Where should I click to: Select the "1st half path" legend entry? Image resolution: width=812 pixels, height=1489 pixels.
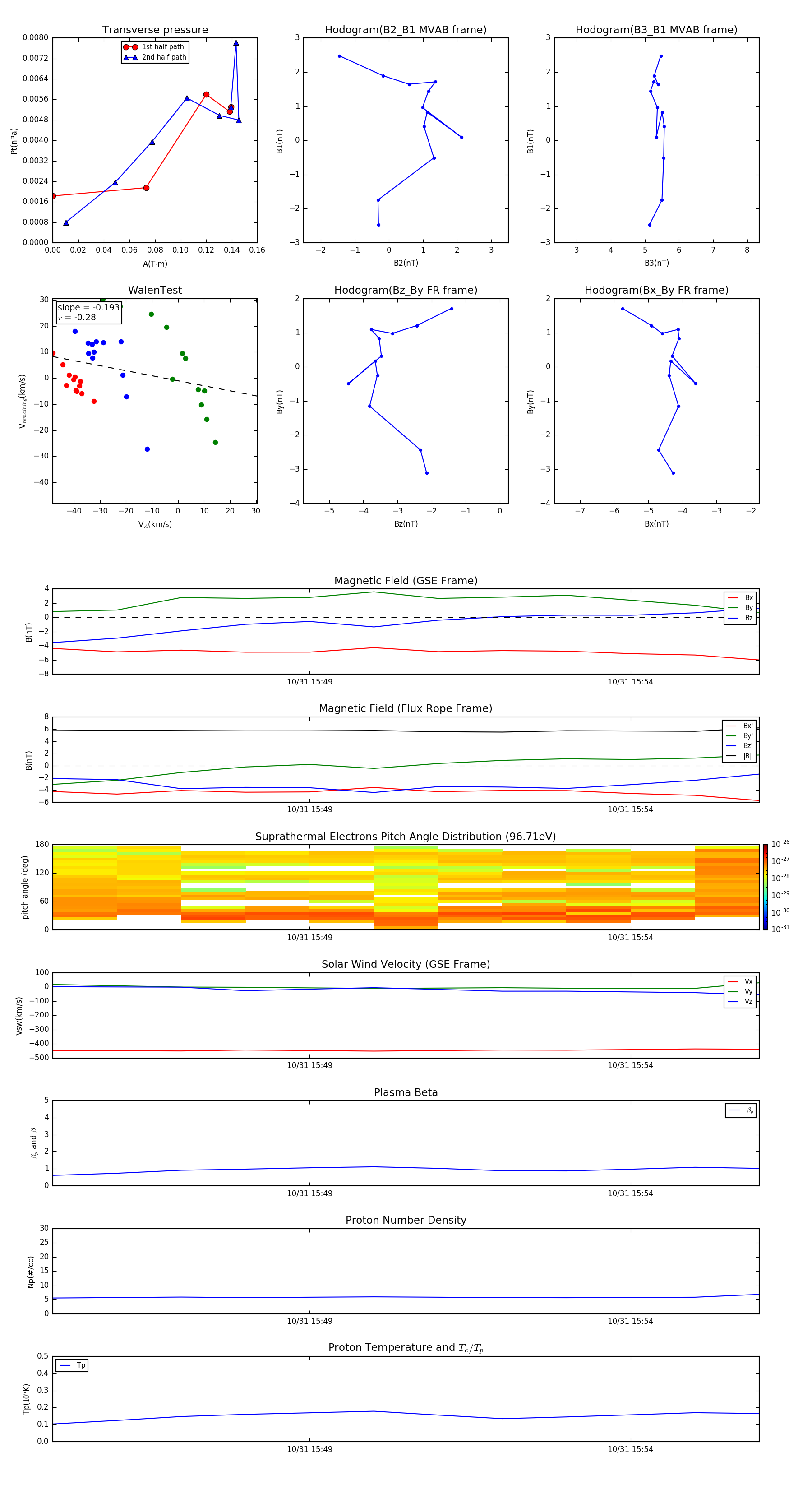point(154,47)
